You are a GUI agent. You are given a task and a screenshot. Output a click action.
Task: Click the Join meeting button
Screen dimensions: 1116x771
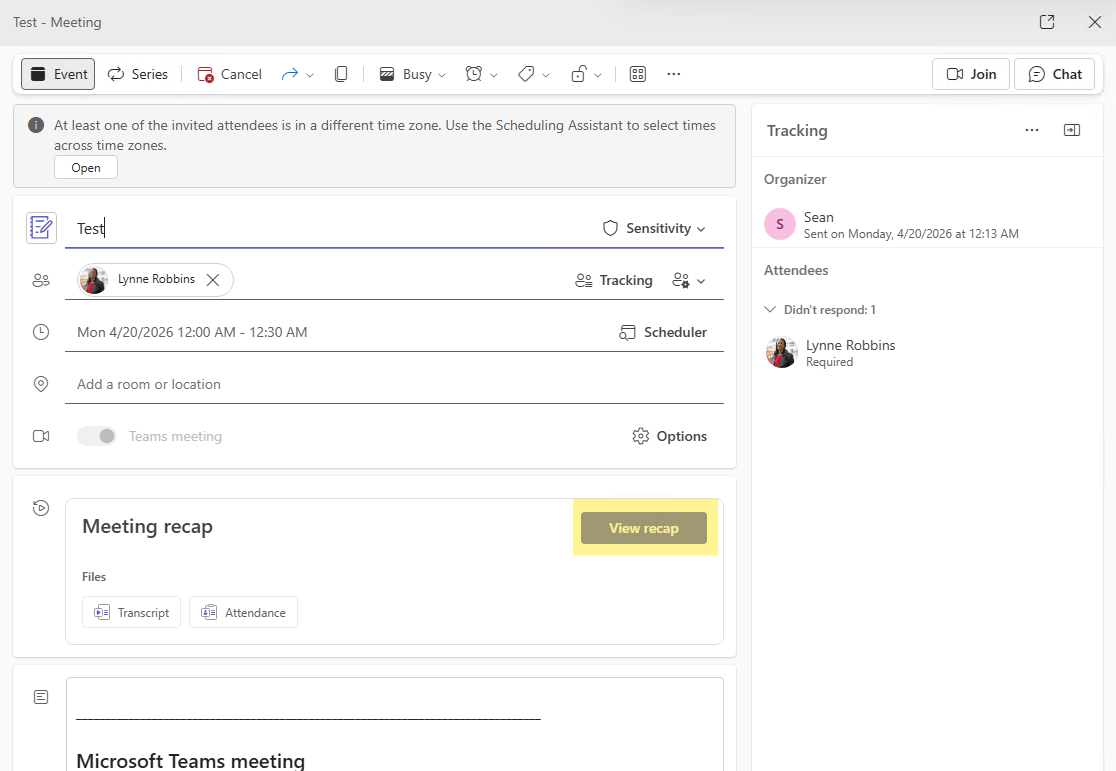pyautogui.click(x=971, y=74)
